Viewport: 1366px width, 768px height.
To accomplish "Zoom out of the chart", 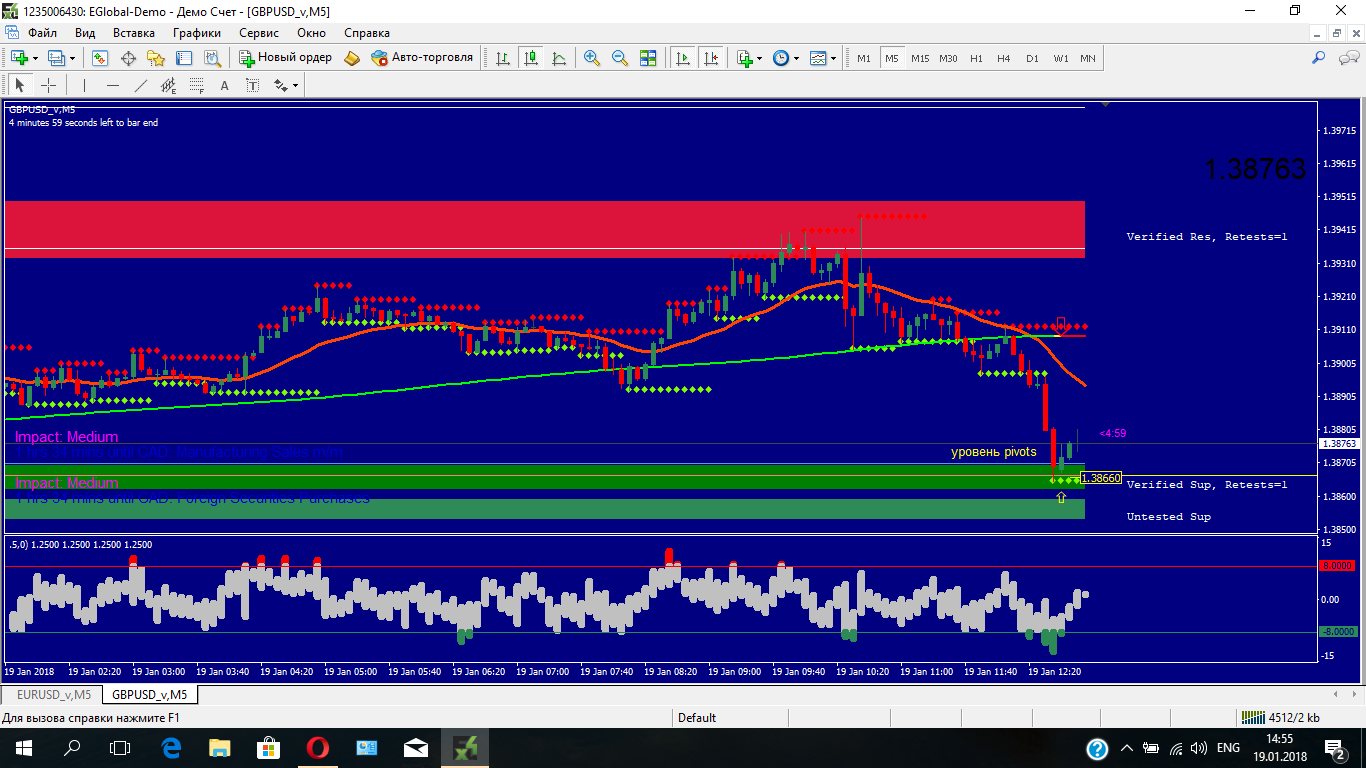I will point(619,58).
